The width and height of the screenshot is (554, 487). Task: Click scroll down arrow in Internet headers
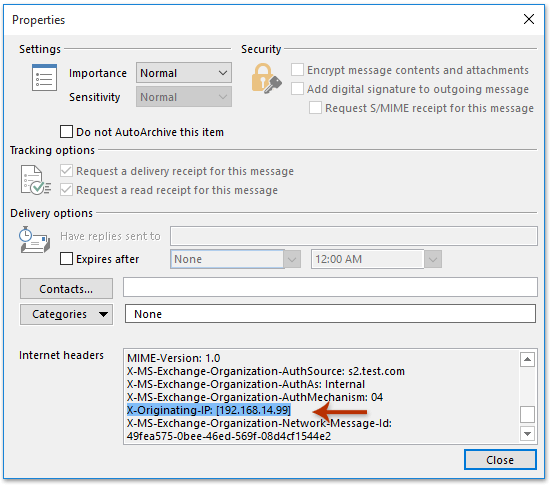[527, 434]
